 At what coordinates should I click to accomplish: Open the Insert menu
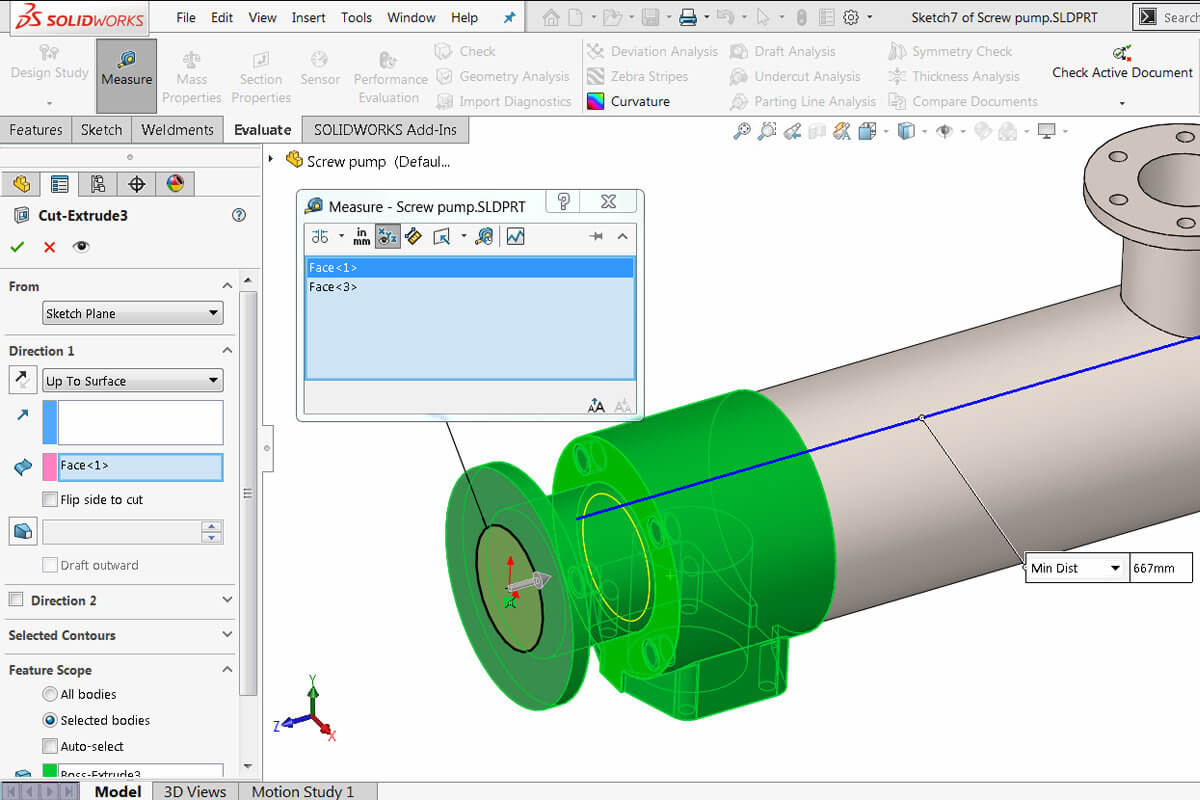308,17
